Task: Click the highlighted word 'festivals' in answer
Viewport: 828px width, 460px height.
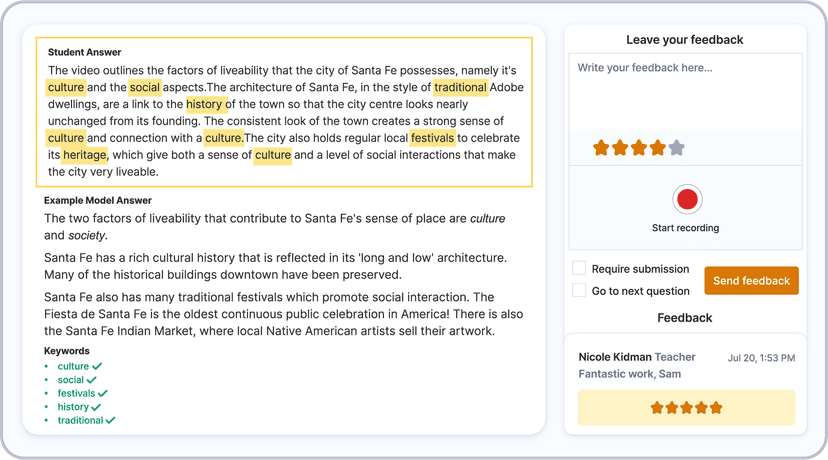Action: point(432,137)
